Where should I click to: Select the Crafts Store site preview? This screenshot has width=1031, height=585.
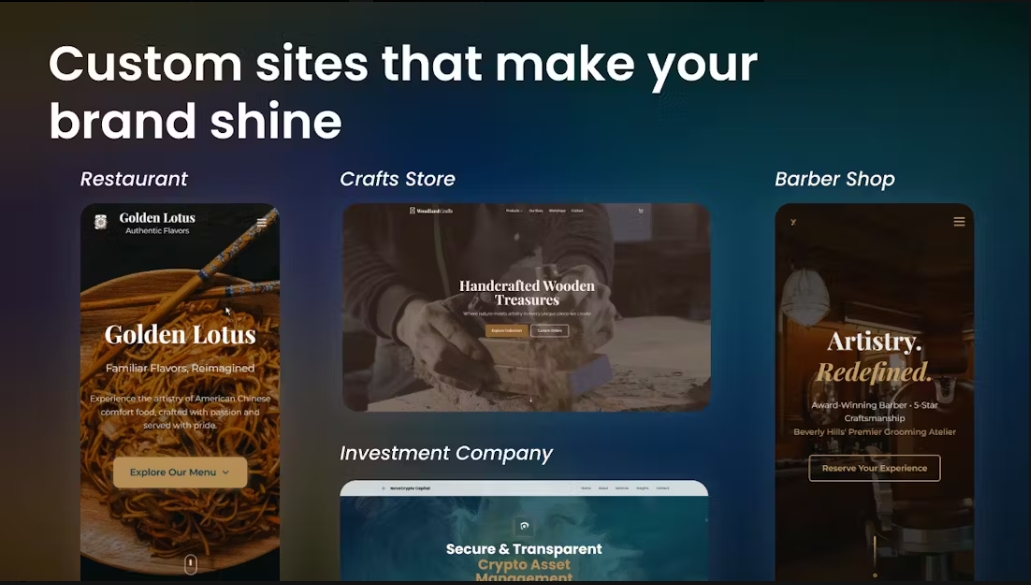coord(526,308)
